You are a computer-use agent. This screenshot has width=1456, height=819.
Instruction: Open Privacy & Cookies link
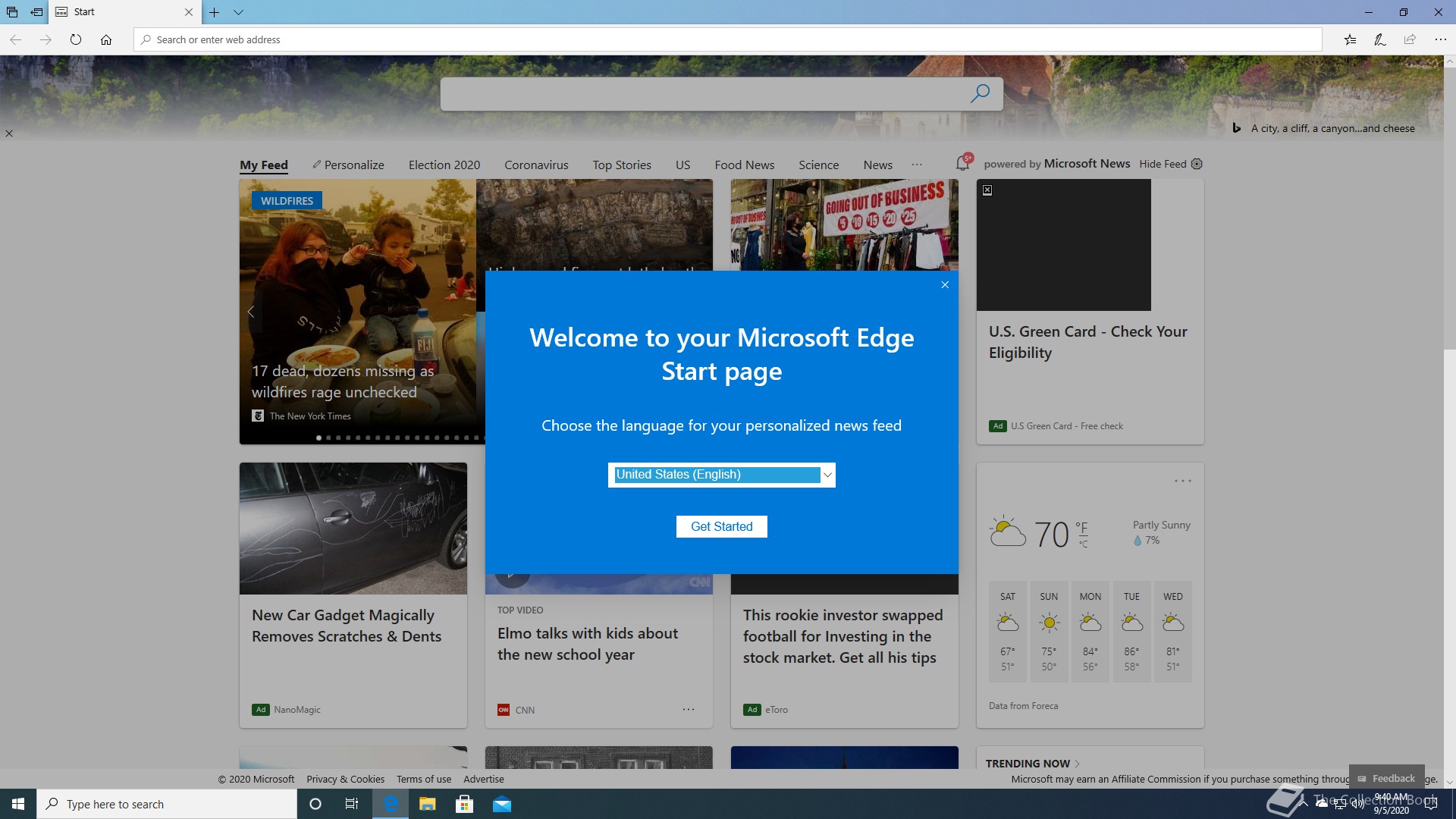pos(345,779)
